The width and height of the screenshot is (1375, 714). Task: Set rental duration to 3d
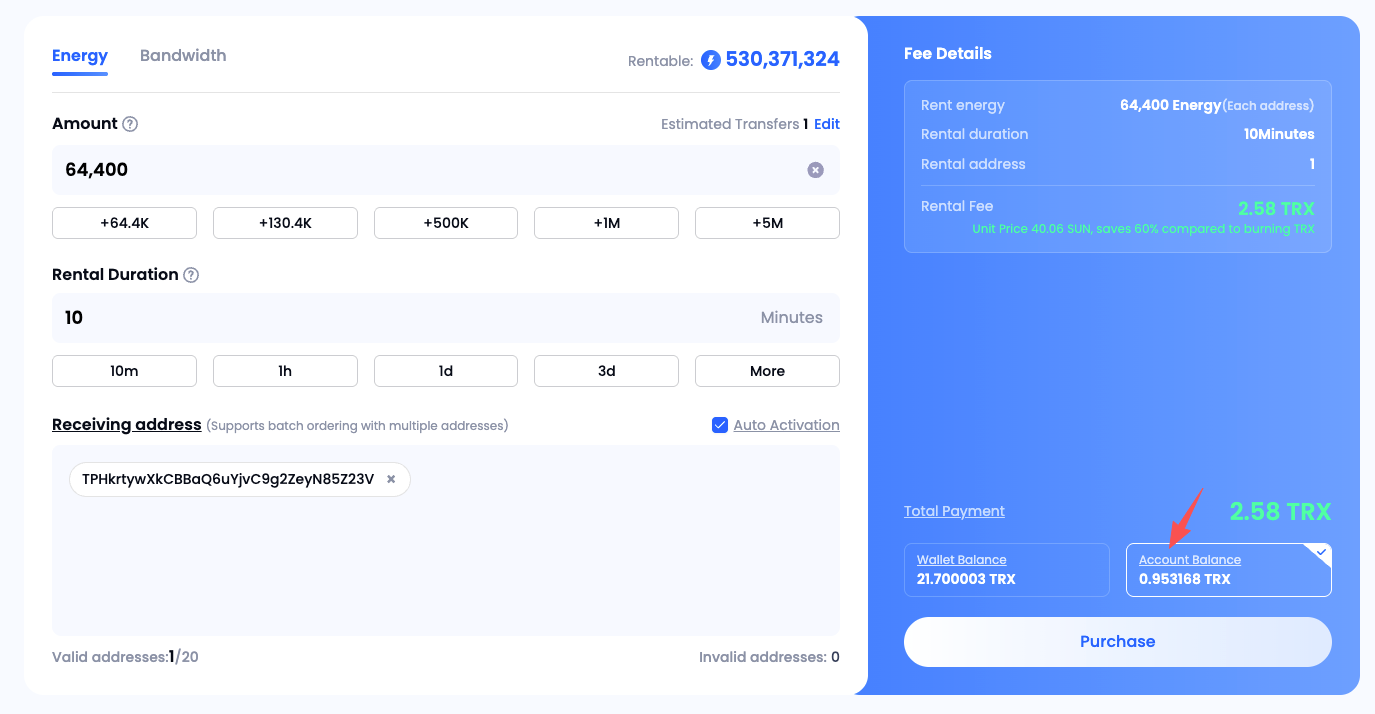(x=607, y=371)
